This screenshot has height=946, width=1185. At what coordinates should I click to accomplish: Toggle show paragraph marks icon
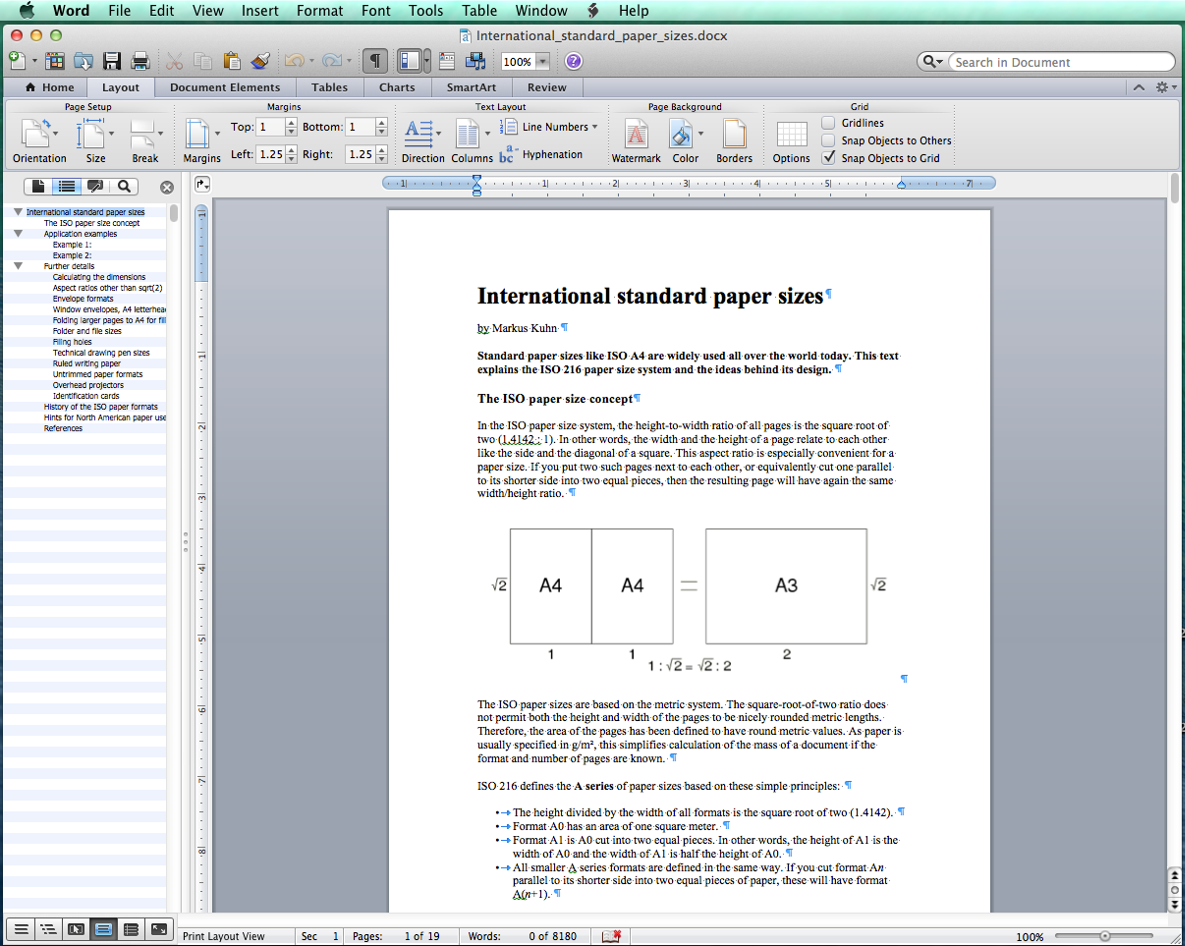coord(375,61)
